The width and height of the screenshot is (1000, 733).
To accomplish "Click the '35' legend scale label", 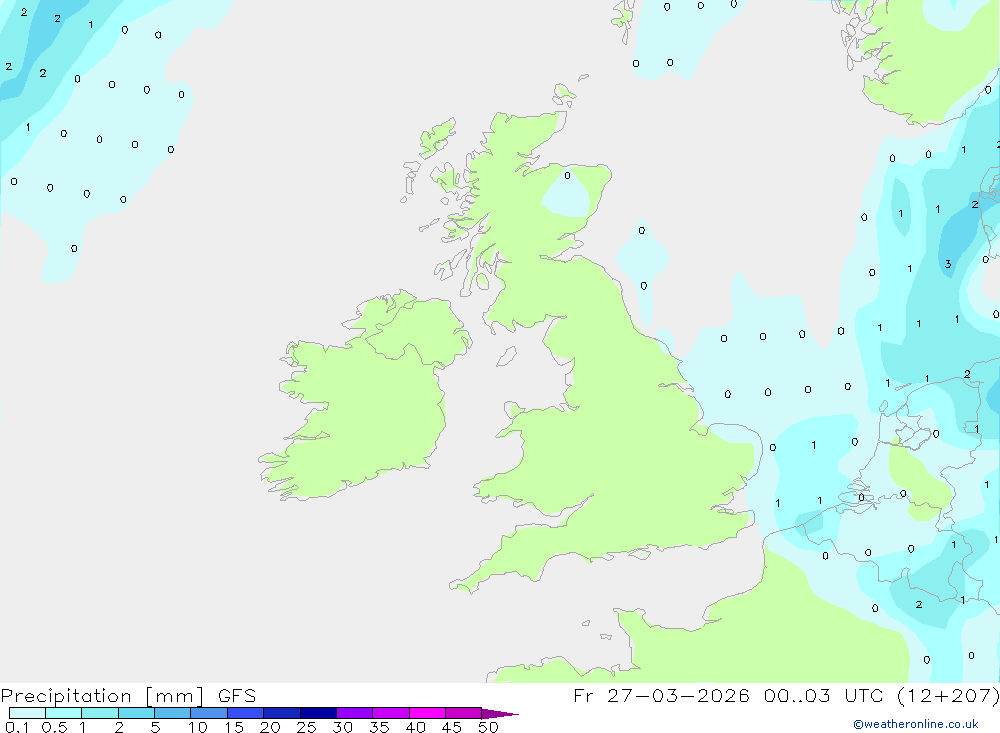I will [x=379, y=727].
